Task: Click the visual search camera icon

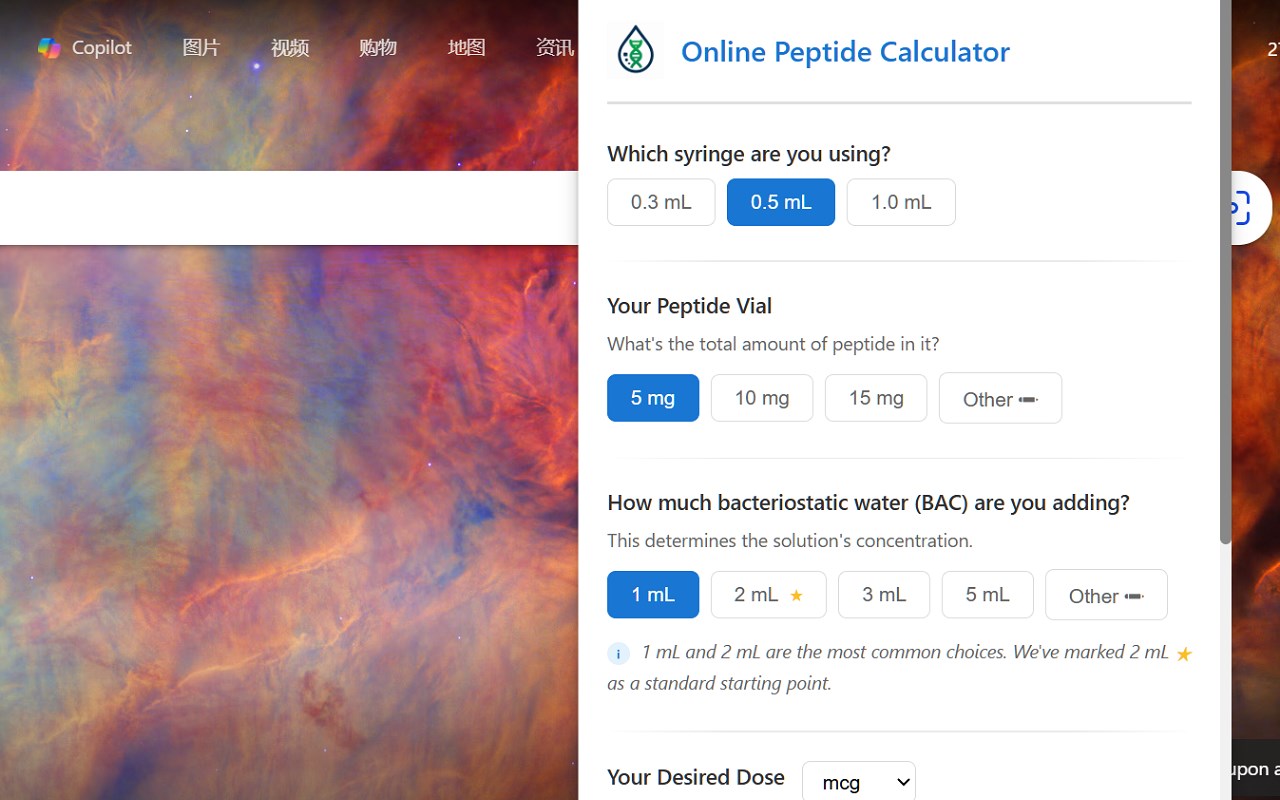Action: (1240, 208)
